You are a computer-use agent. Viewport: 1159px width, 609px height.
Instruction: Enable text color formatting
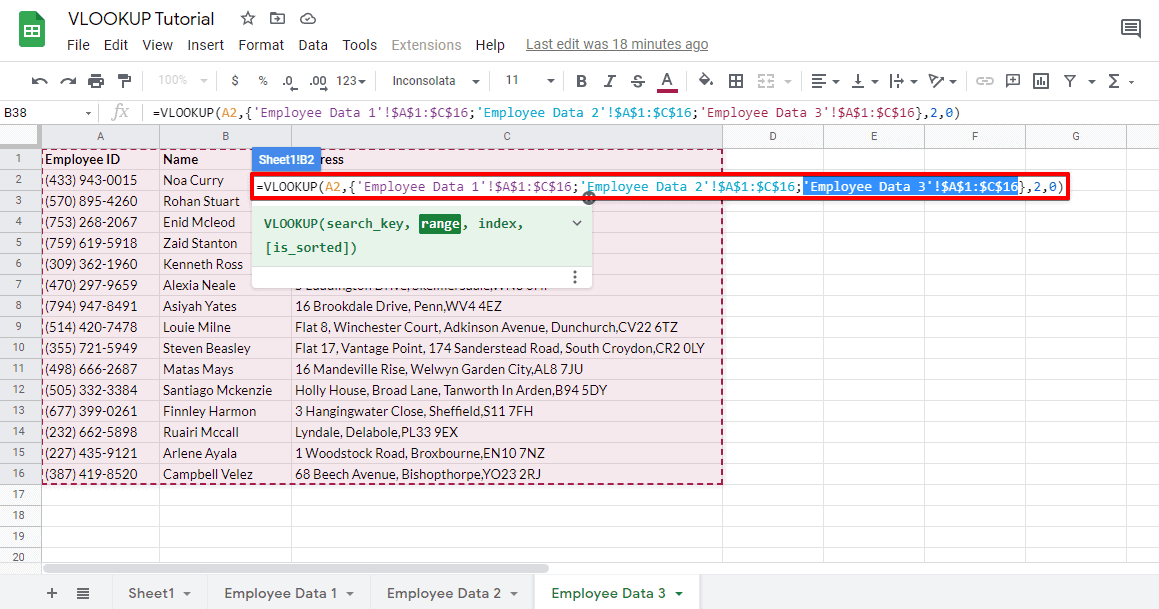pyautogui.click(x=667, y=80)
